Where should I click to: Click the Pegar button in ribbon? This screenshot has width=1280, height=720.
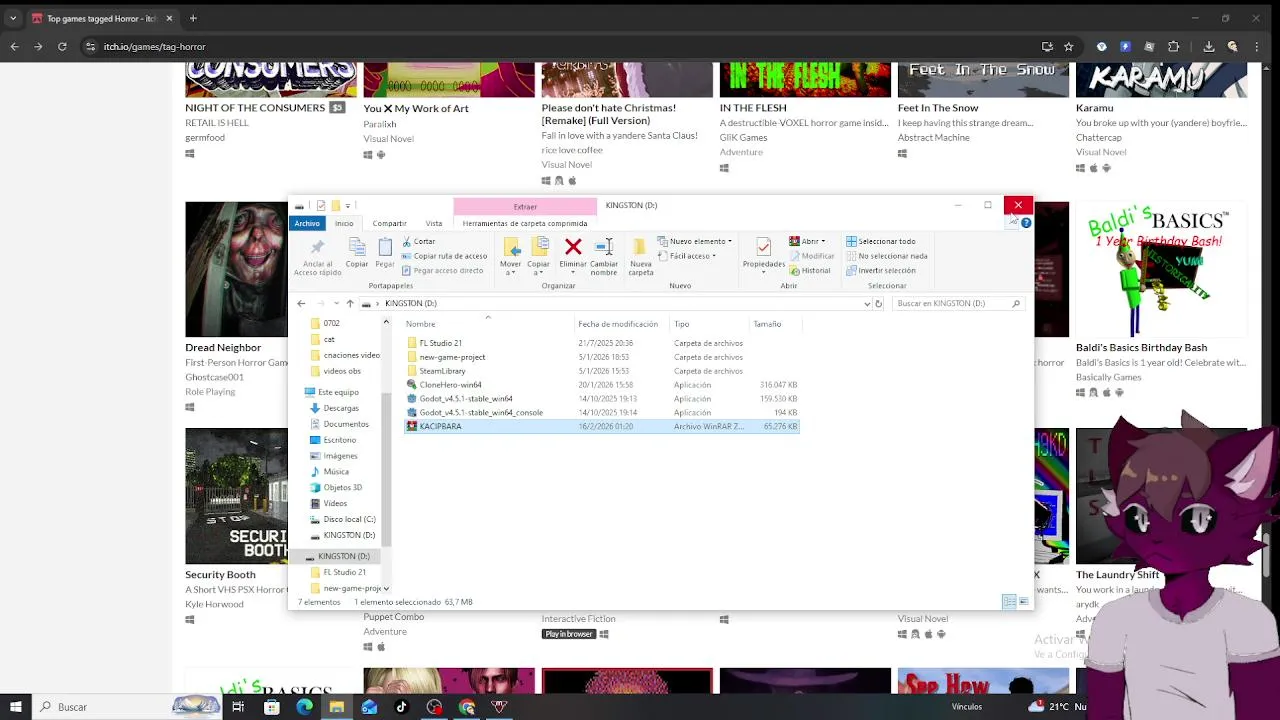click(x=385, y=253)
